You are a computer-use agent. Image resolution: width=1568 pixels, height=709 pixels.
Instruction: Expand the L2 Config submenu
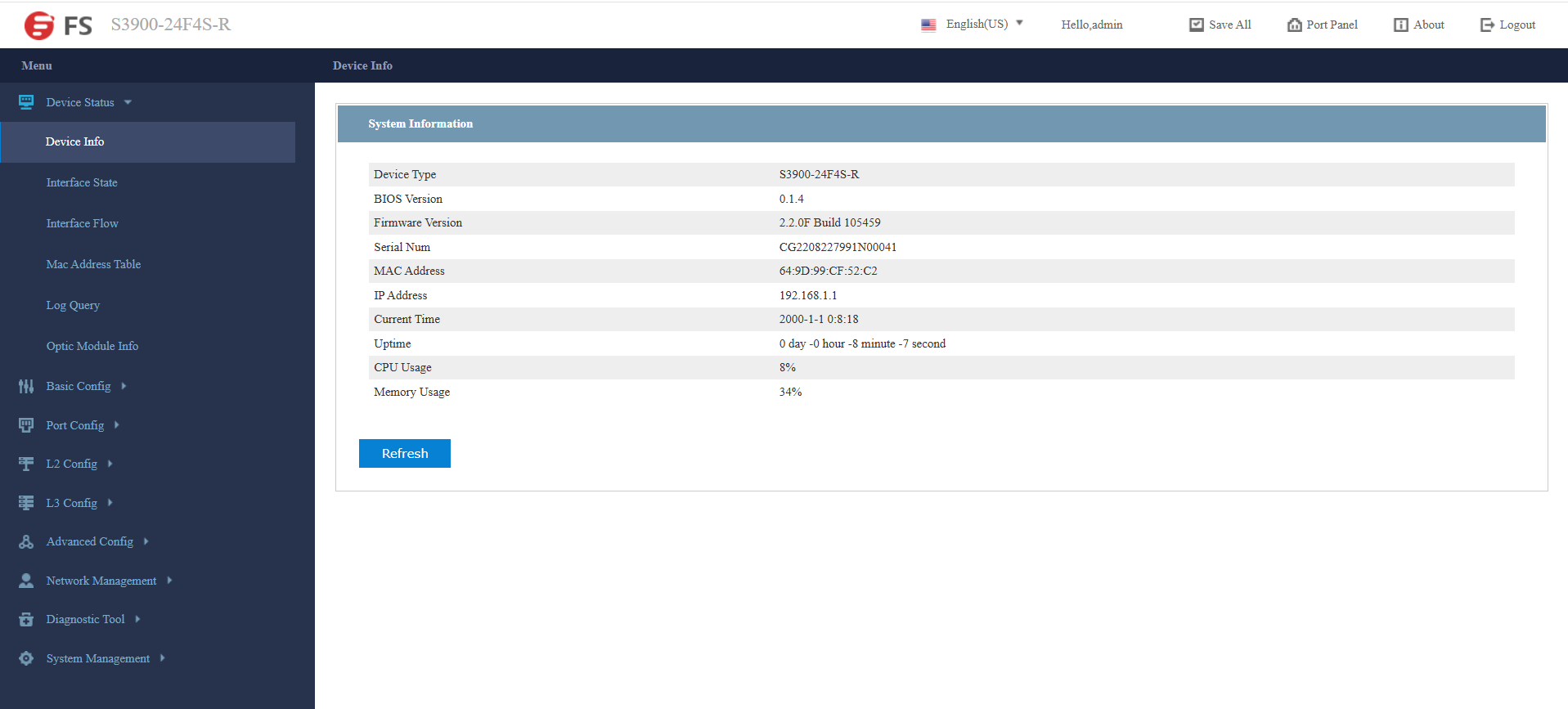(110, 464)
